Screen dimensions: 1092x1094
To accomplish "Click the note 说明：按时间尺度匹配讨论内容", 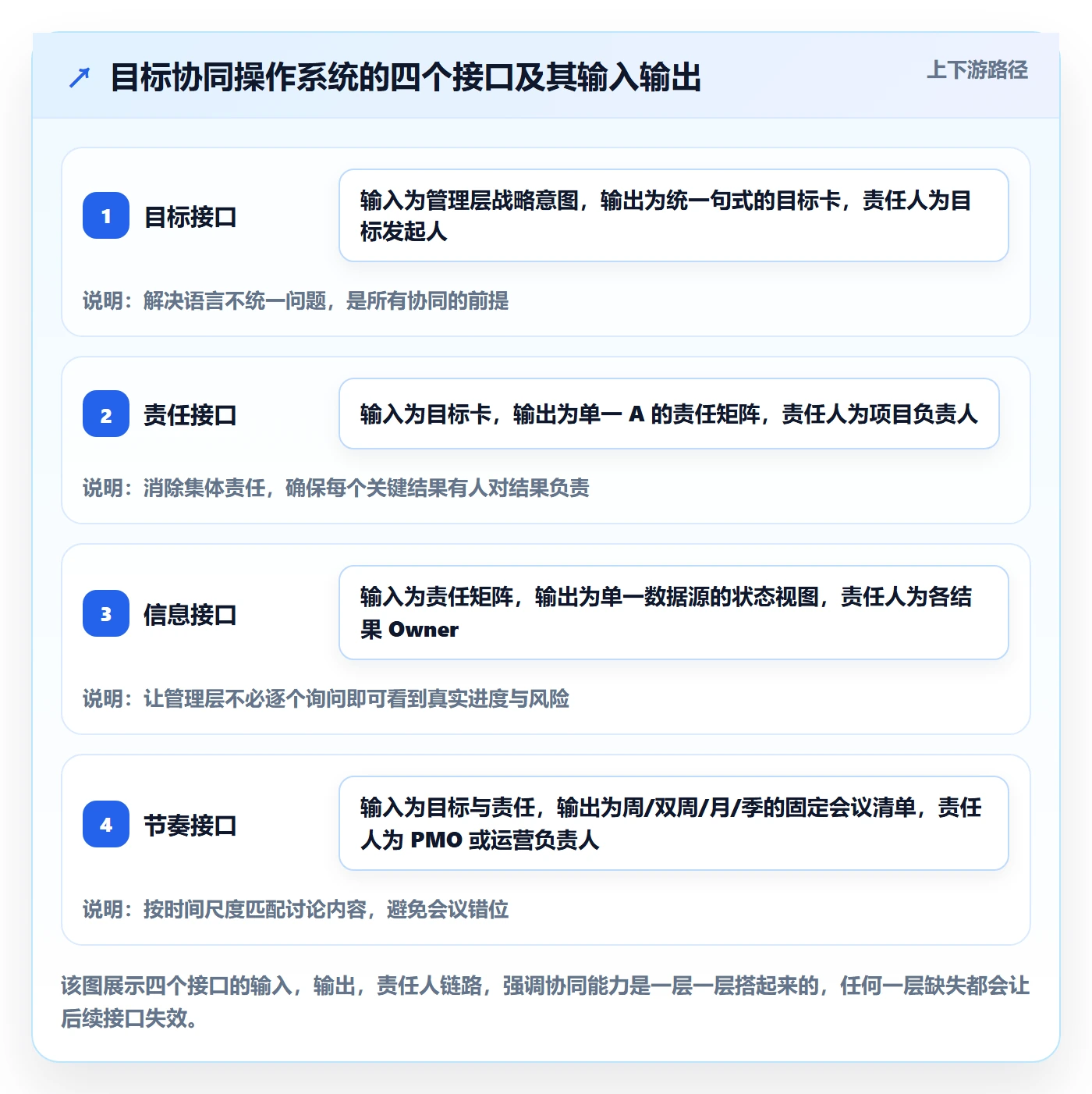I will pos(296,909).
